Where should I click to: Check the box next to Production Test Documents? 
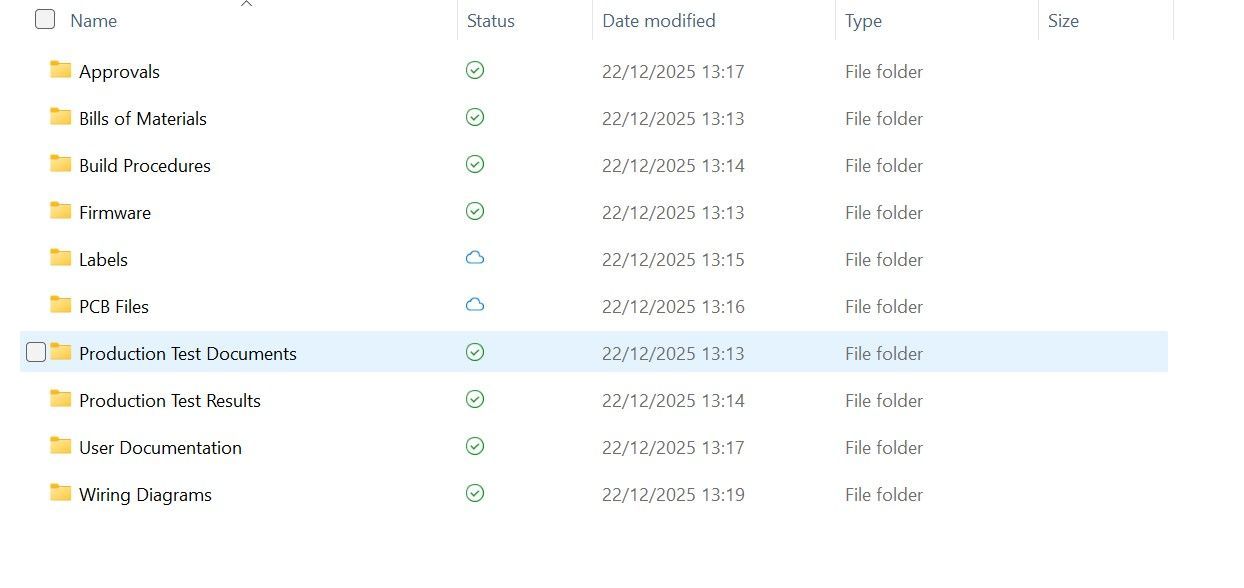[35, 352]
